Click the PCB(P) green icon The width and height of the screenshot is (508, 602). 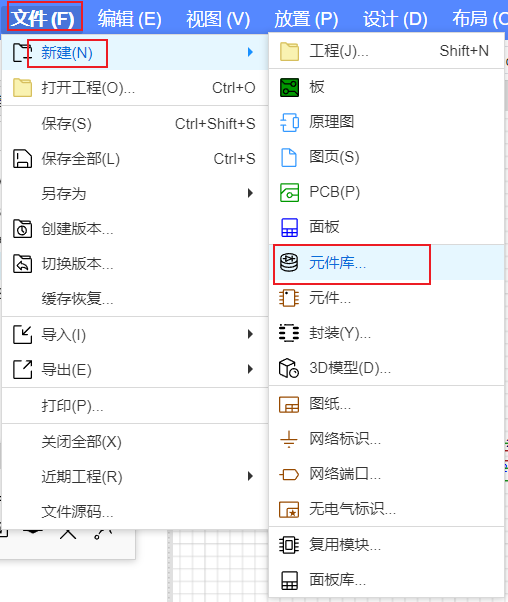click(289, 192)
